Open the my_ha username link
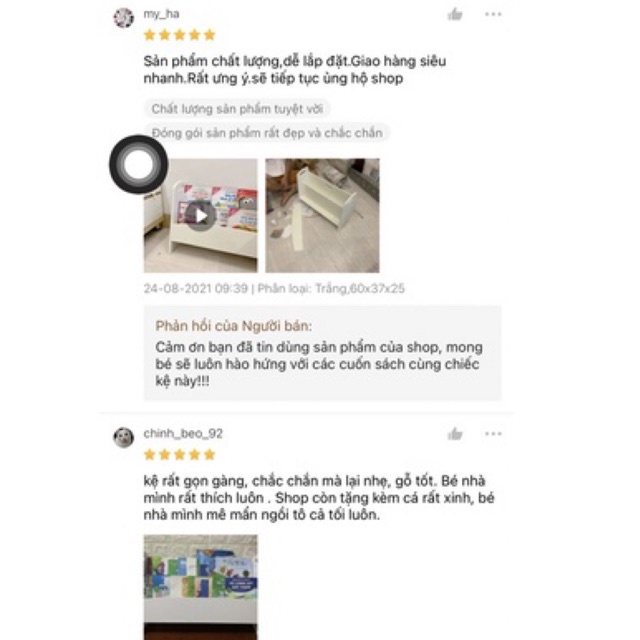Image resolution: width=640 pixels, height=640 pixels. (161, 14)
